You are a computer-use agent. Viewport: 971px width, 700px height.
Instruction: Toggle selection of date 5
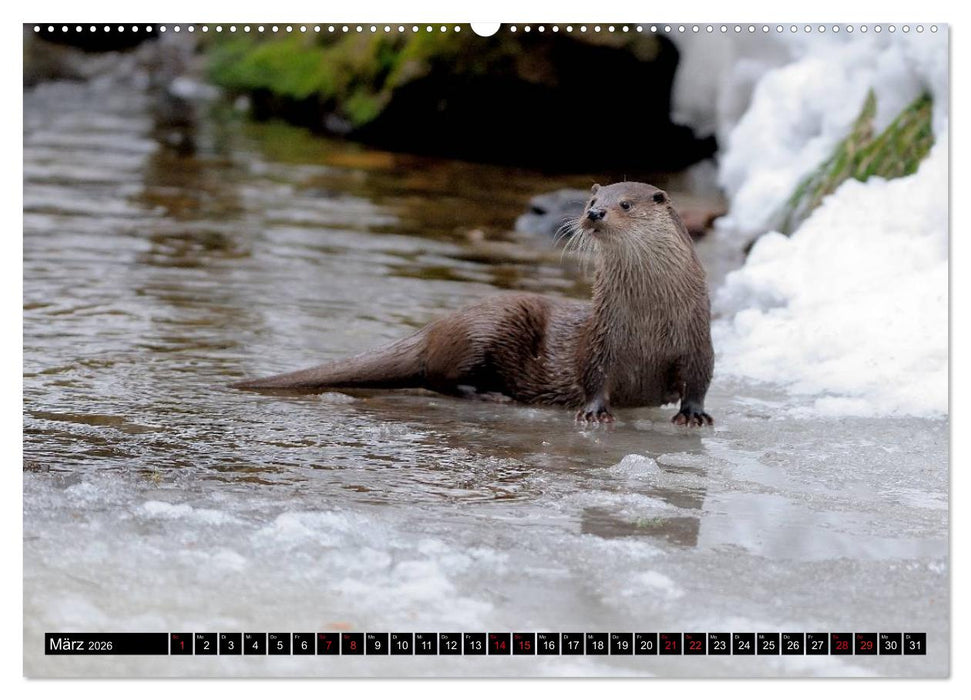pos(278,647)
